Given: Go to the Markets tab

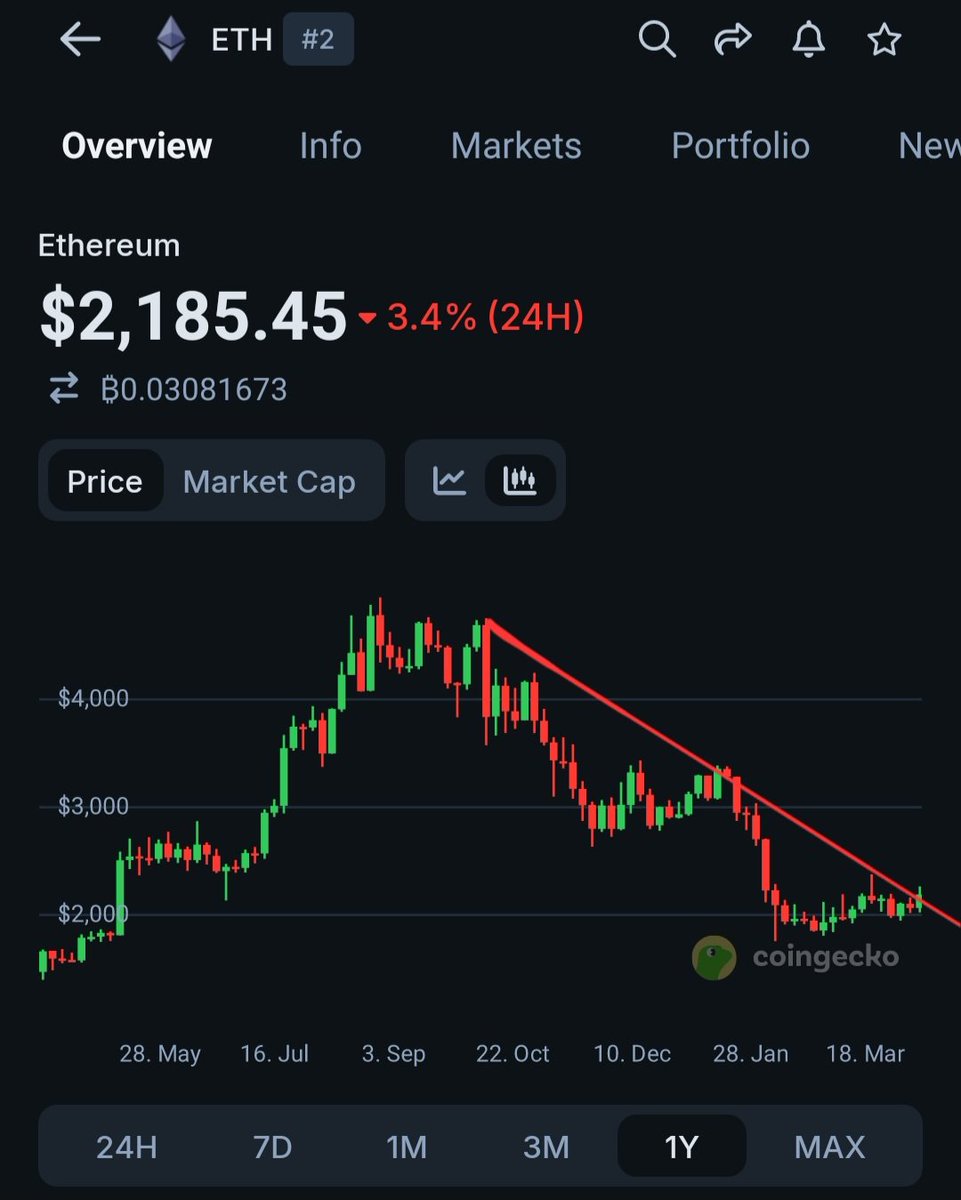Looking at the screenshot, I should pos(516,146).
